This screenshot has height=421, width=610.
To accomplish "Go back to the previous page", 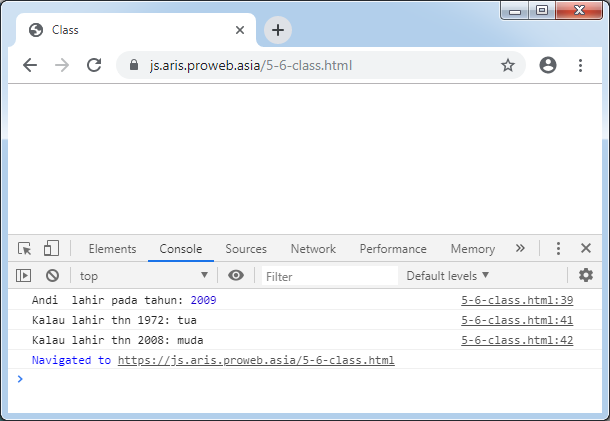I will click(30, 65).
